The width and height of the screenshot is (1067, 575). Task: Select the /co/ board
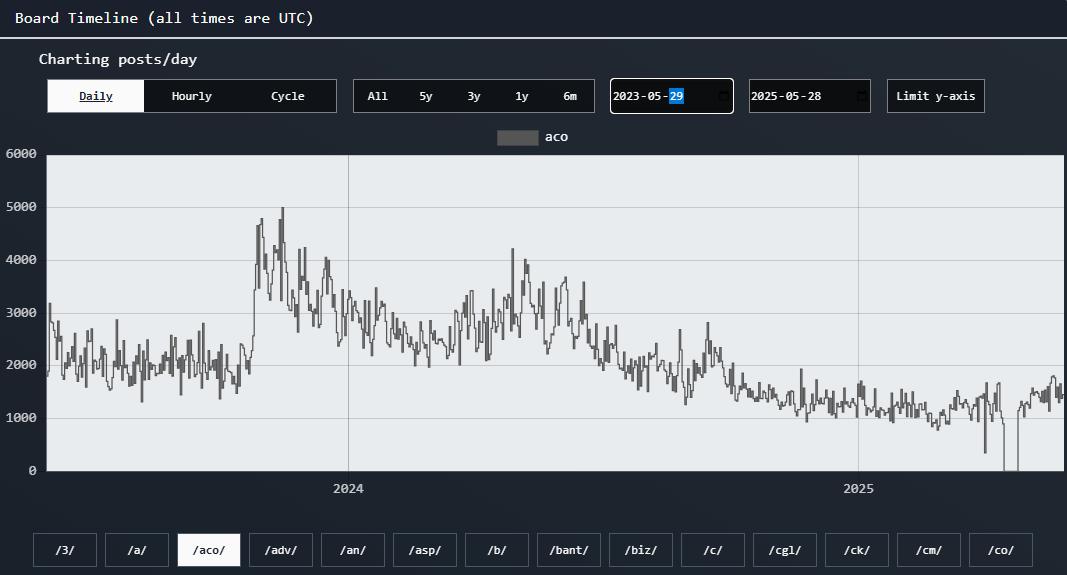[1001, 550]
